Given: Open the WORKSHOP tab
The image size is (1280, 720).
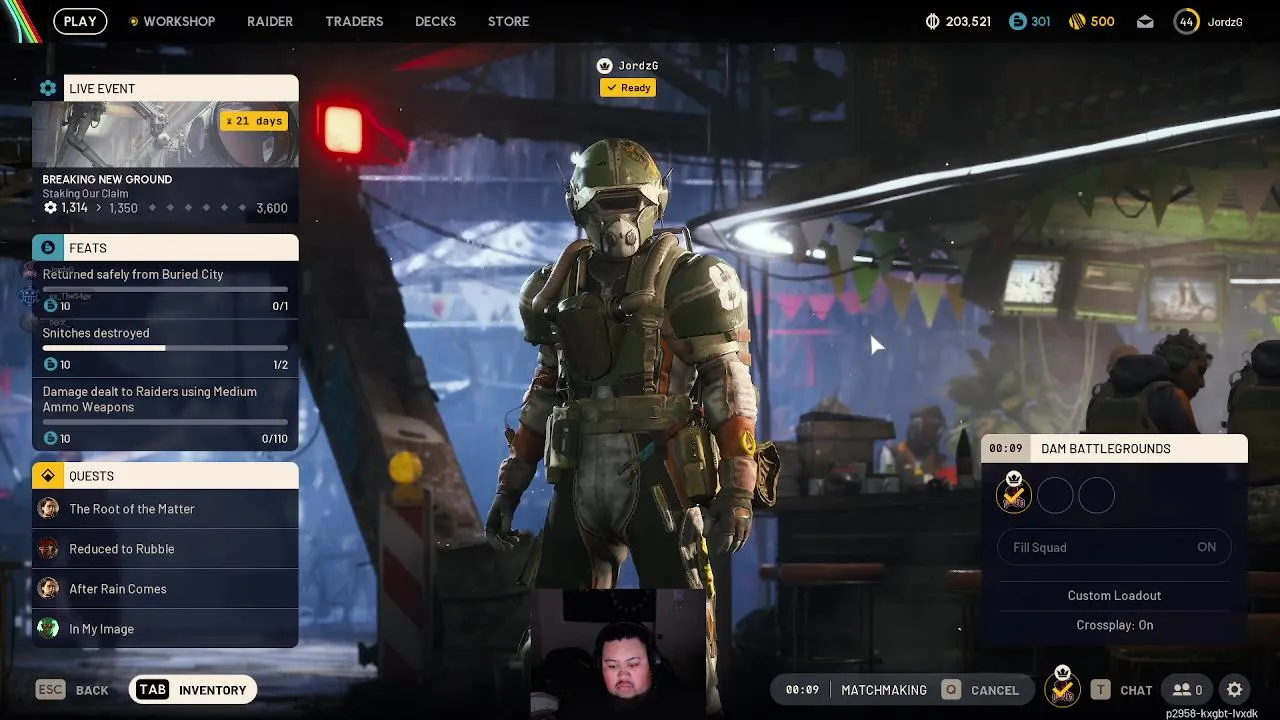Looking at the screenshot, I should click(172, 21).
